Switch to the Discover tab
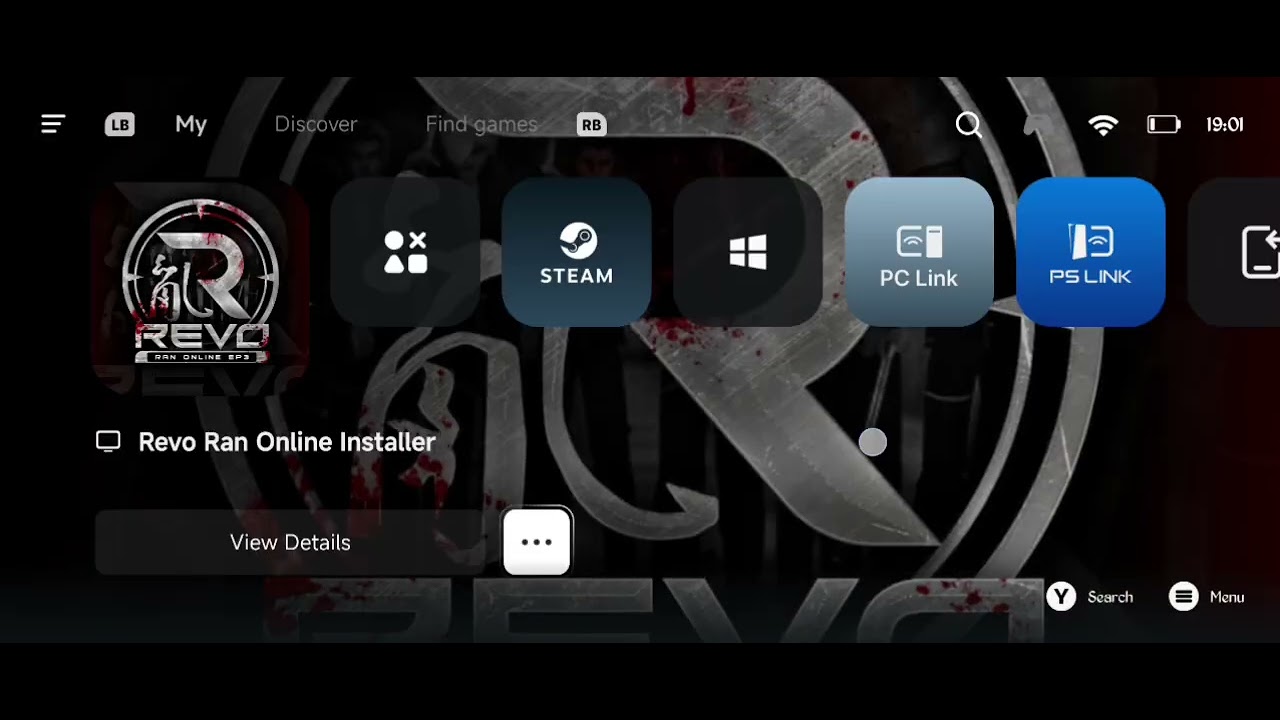Screen dimensions: 1280x720 point(316,124)
